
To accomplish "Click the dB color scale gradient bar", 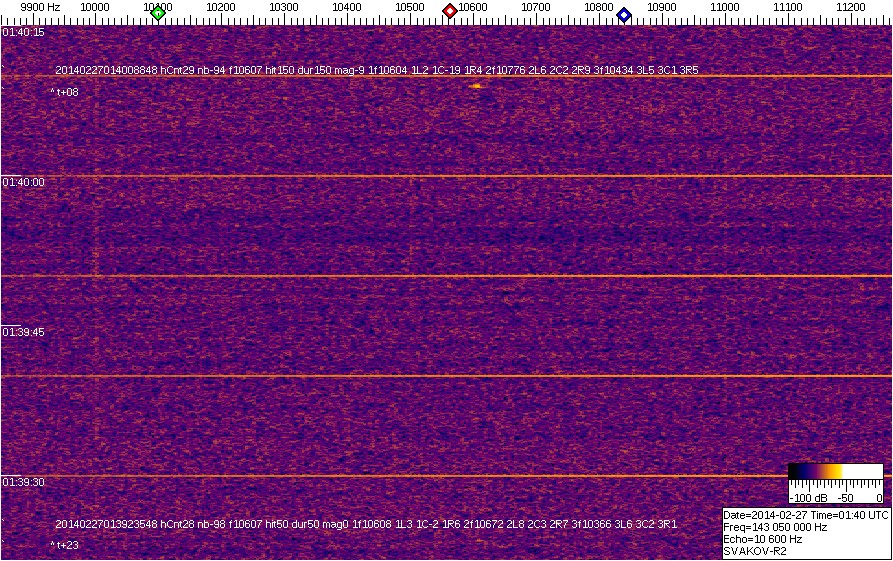I will pyautogui.click(x=835, y=472).
